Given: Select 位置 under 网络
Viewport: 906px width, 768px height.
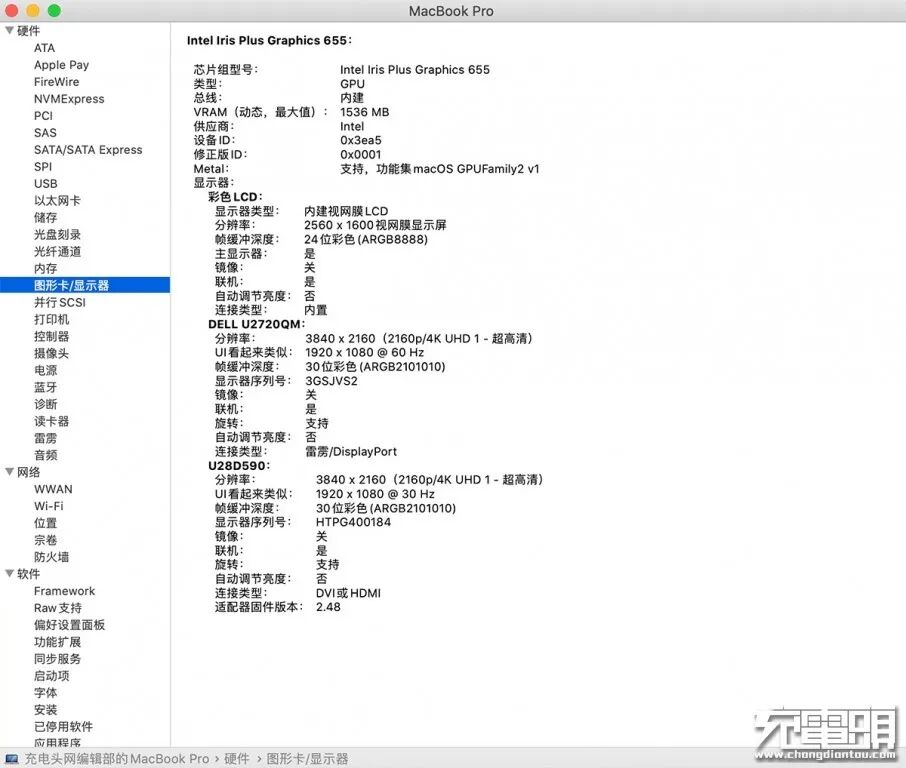Looking at the screenshot, I should point(46,523).
